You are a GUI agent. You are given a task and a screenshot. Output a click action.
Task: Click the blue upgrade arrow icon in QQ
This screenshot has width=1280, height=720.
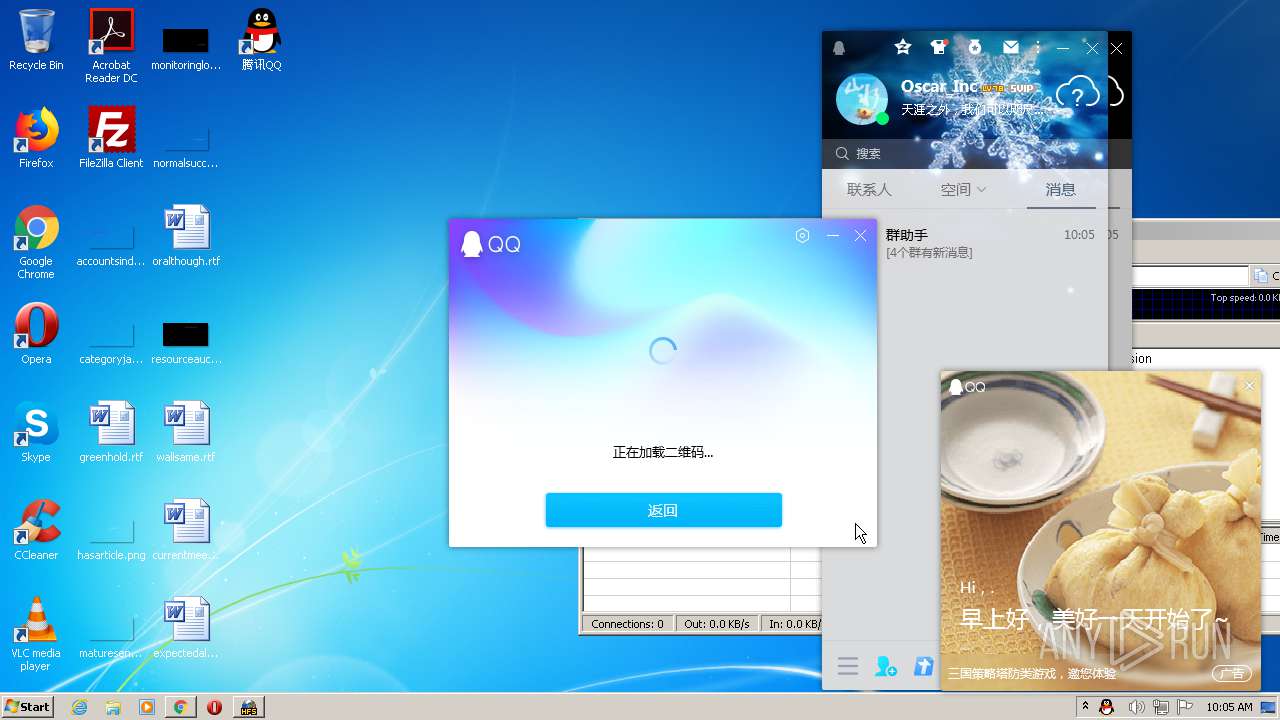[x=923, y=666]
